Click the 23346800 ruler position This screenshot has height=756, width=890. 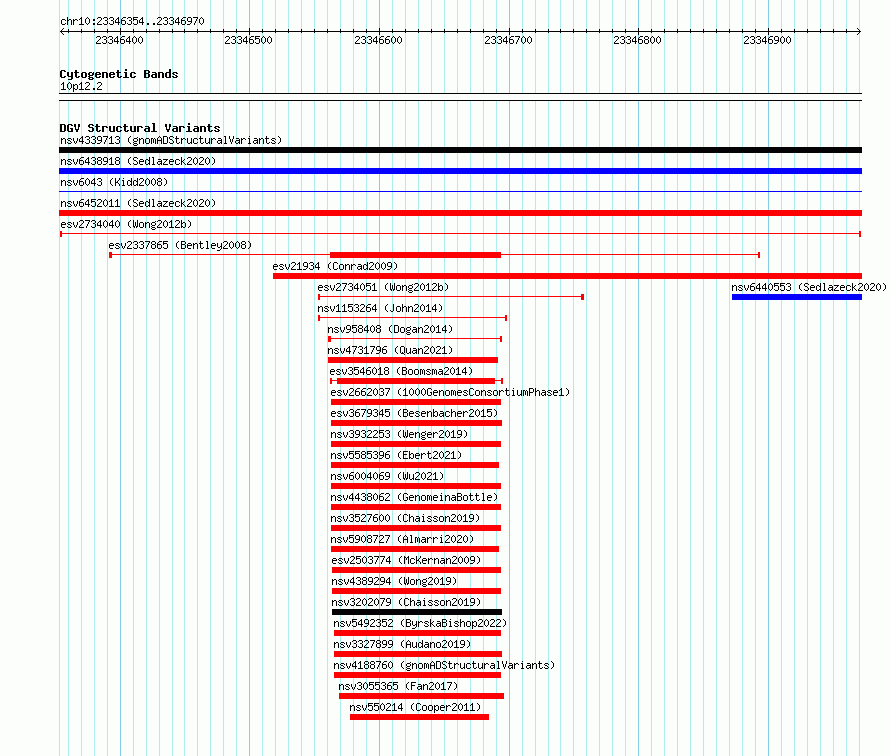[637, 40]
